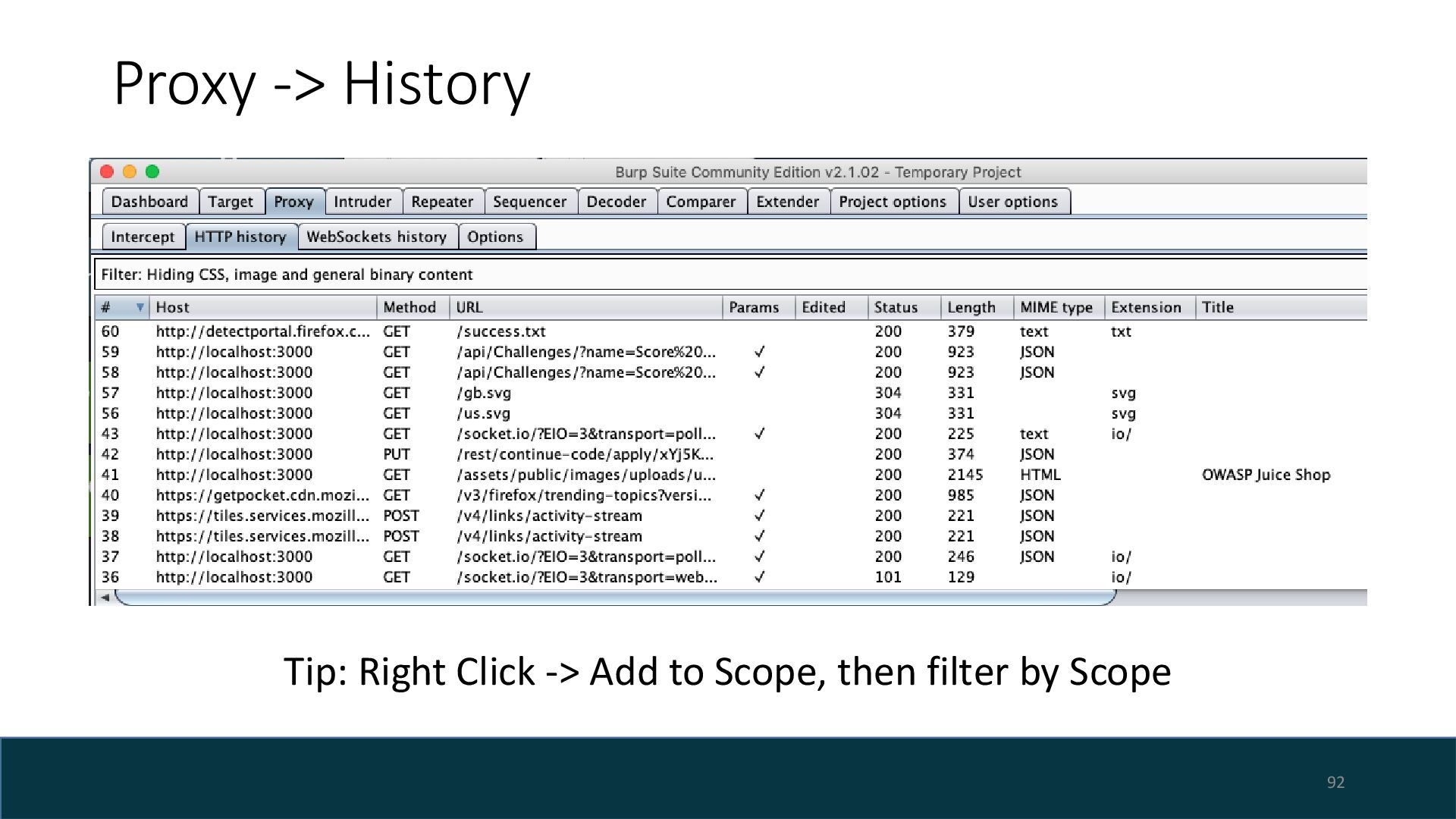Sort by the MIME type column header
This screenshot has height=819, width=1456.
point(1056,307)
